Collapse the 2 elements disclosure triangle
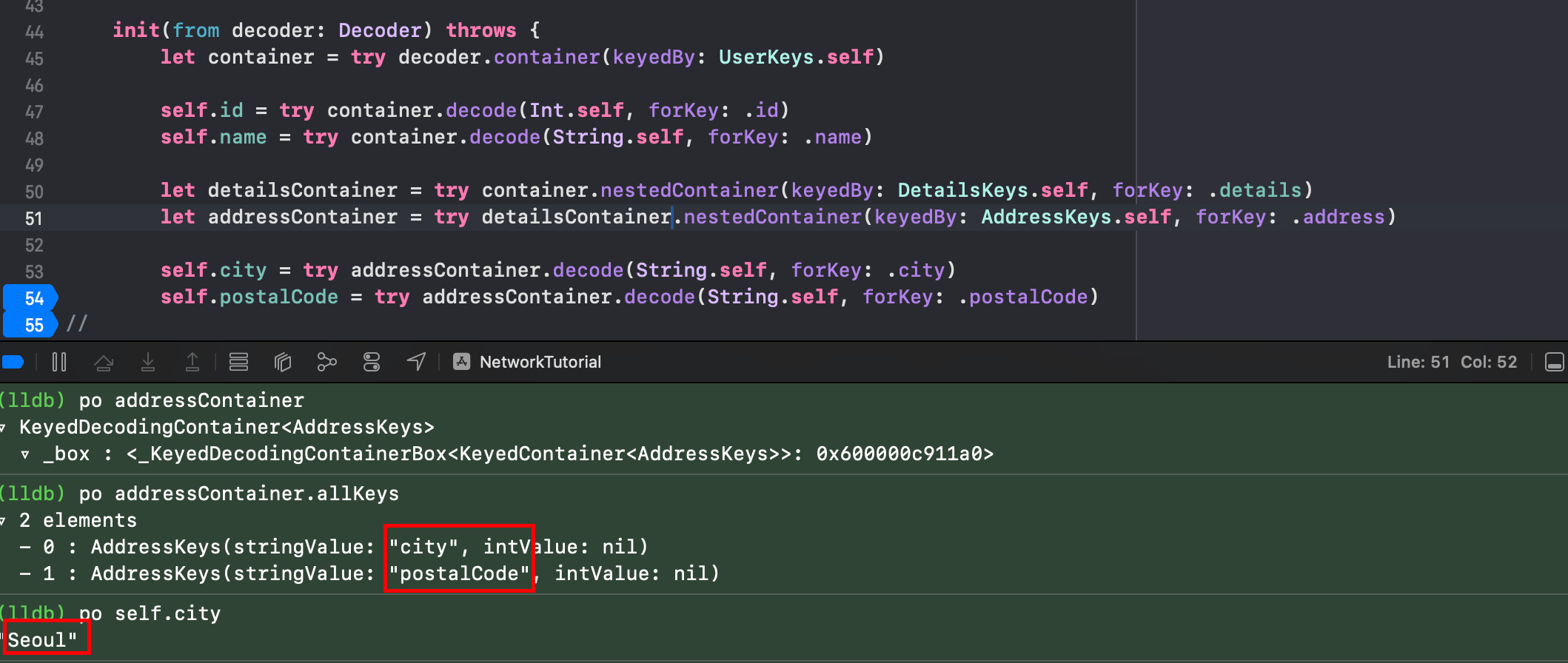The image size is (1568, 663). pos(4,521)
